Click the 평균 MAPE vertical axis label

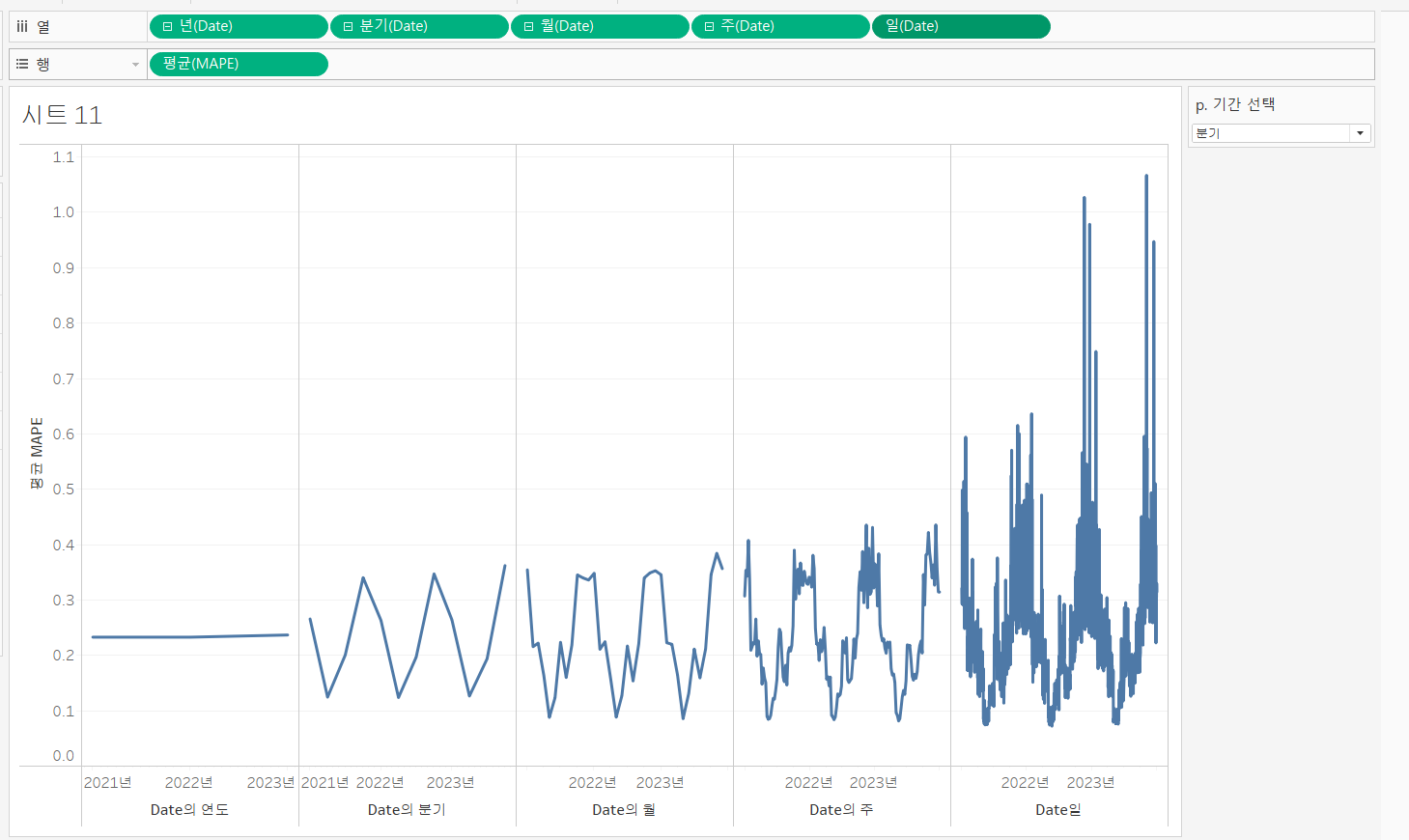tap(37, 453)
